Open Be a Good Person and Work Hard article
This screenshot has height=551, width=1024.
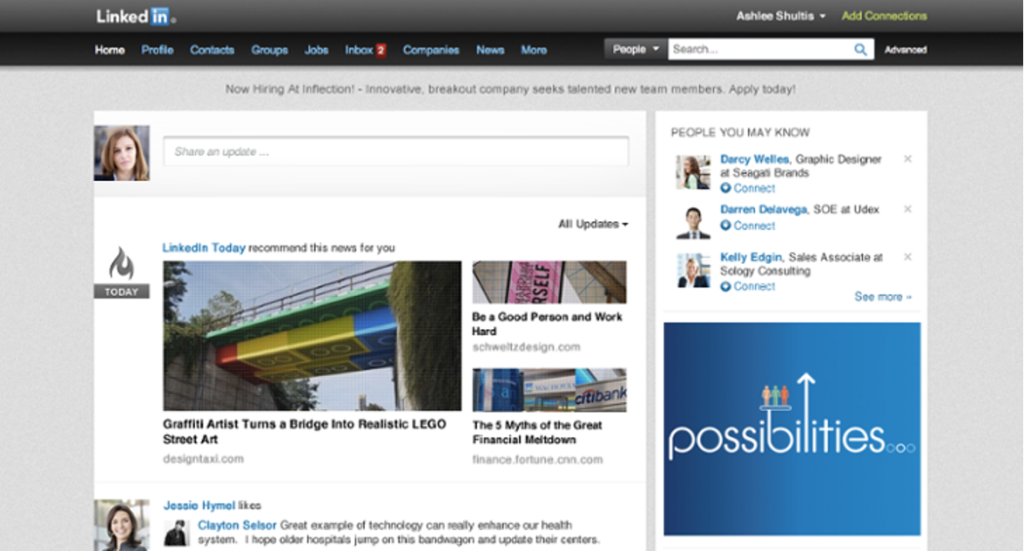[x=547, y=324]
